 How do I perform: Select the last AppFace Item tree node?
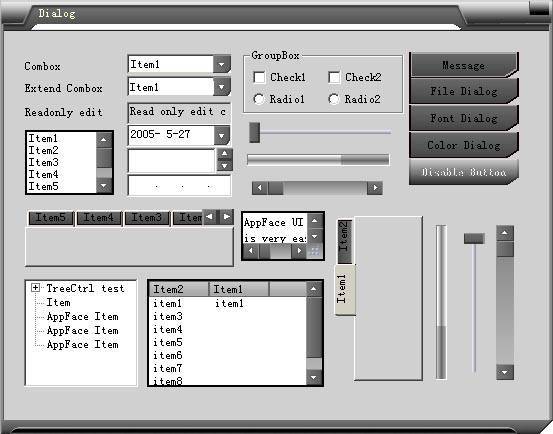[x=83, y=344]
